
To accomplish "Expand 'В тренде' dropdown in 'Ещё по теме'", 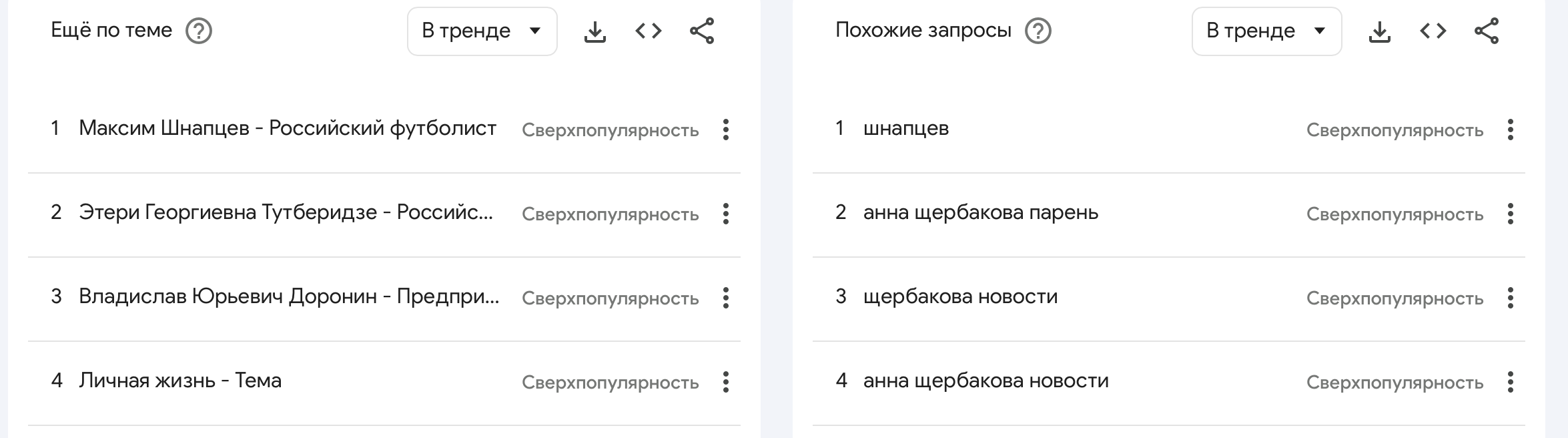I will 482,31.
